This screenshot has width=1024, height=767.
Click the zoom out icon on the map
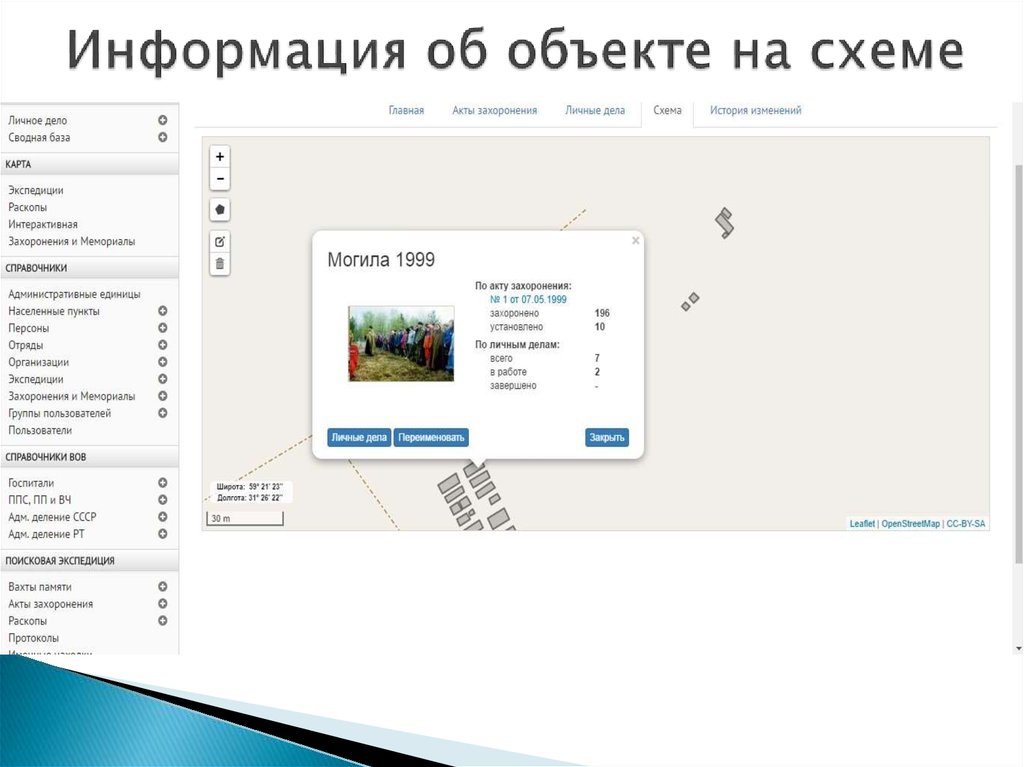coord(220,178)
